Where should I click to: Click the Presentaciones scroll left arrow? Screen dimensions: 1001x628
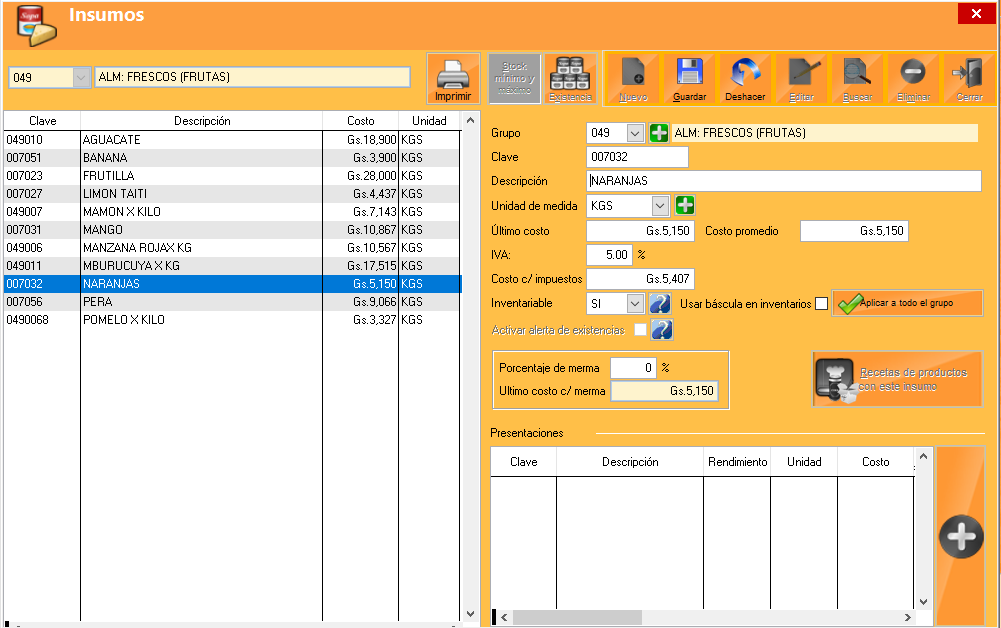[x=504, y=617]
